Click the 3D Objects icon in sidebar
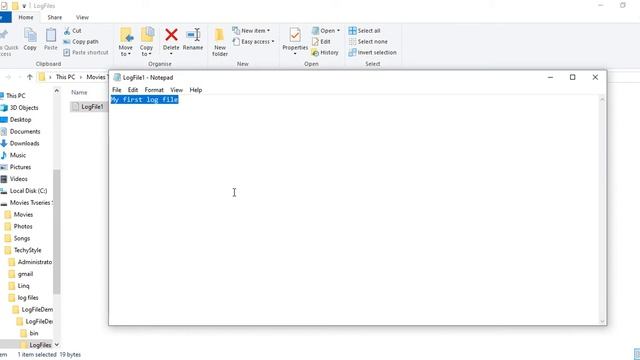Image resolution: width=640 pixels, height=360 pixels. click(4, 108)
